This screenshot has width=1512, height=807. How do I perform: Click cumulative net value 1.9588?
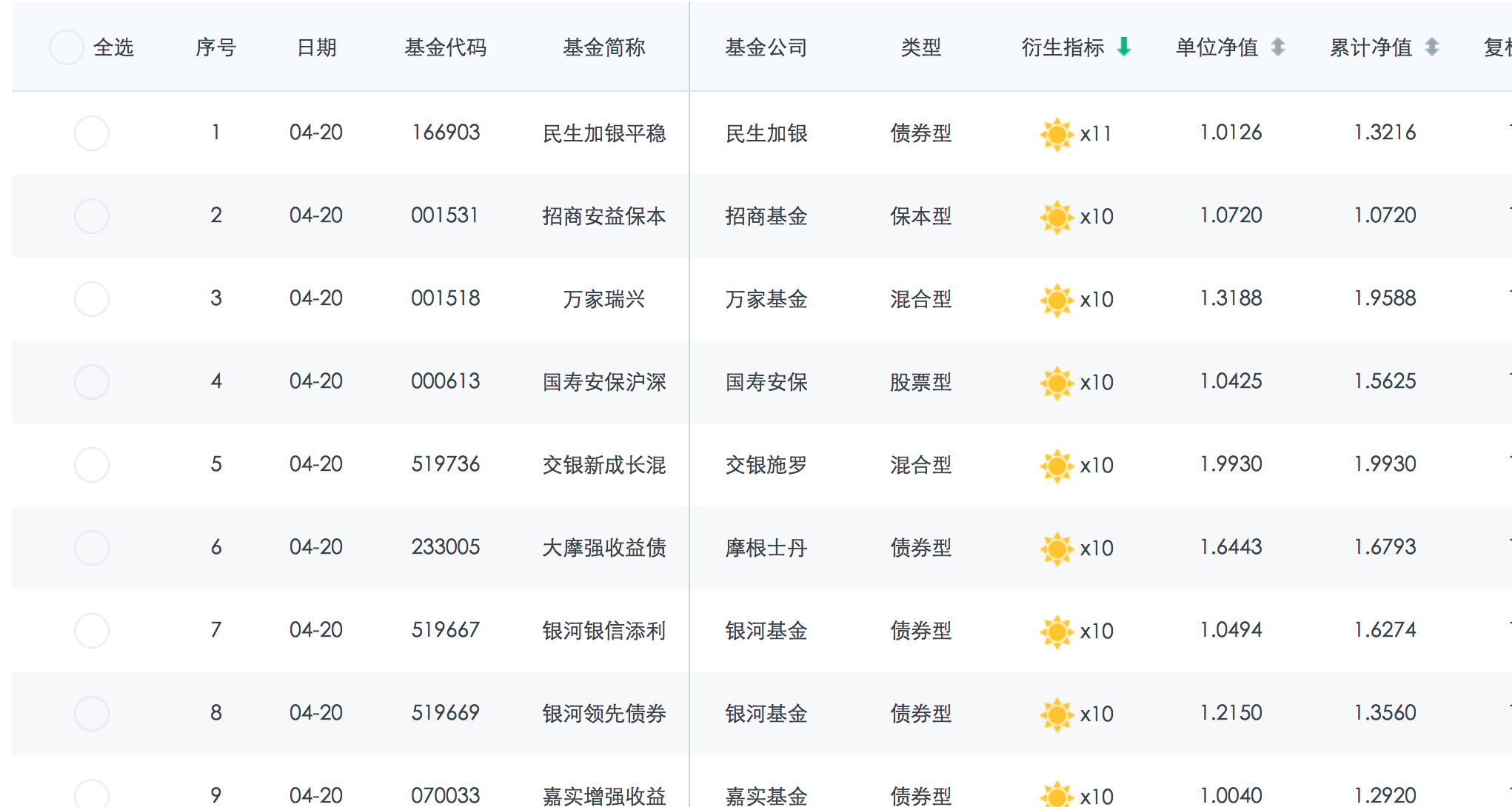tap(1385, 298)
